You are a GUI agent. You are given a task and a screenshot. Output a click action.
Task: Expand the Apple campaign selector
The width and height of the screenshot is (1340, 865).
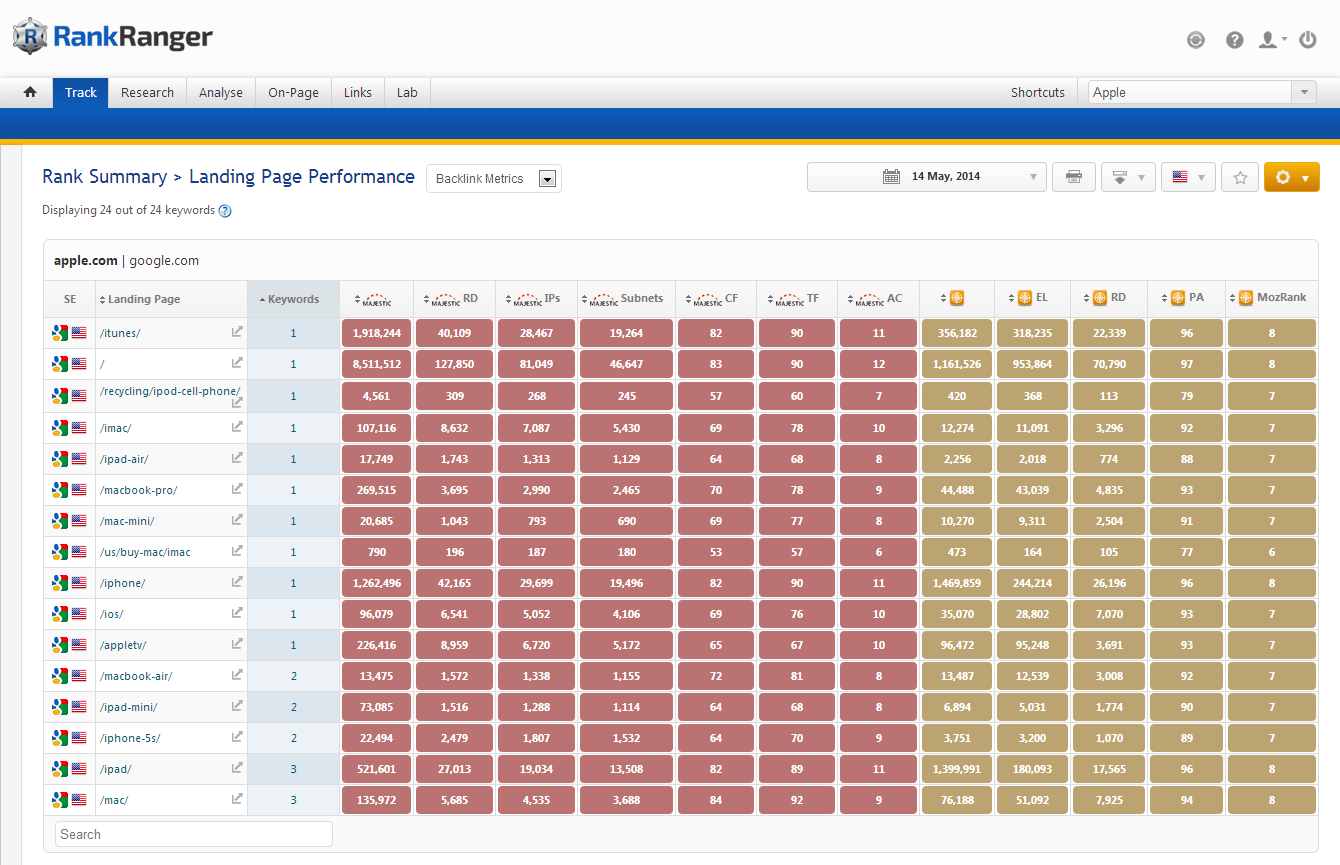[1303, 92]
